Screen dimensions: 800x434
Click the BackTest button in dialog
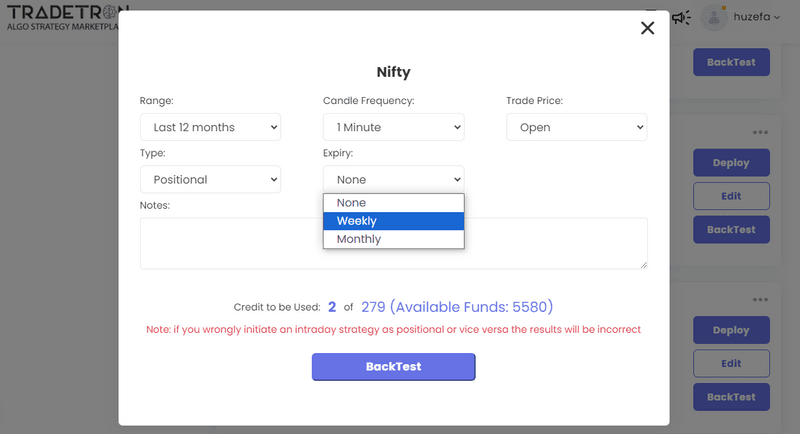393,367
